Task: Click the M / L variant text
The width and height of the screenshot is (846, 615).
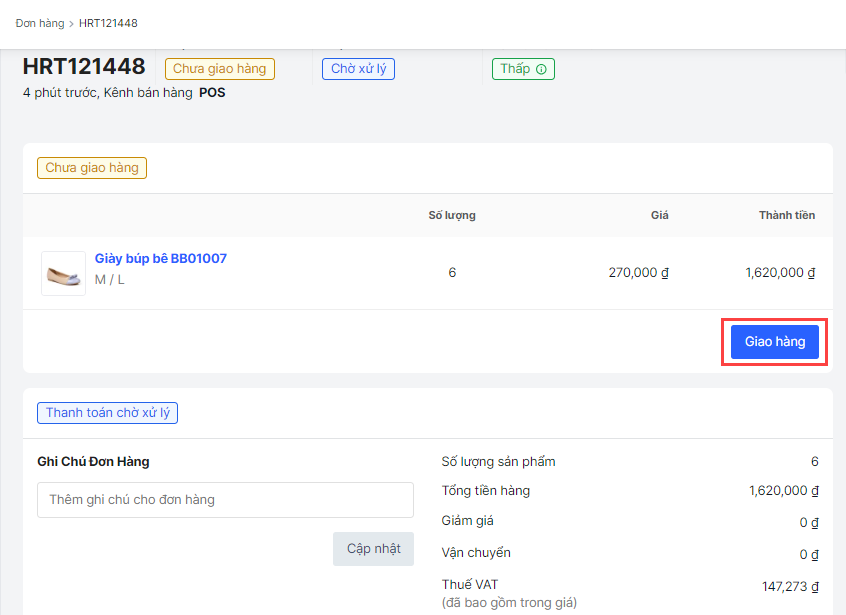Action: pos(110,280)
